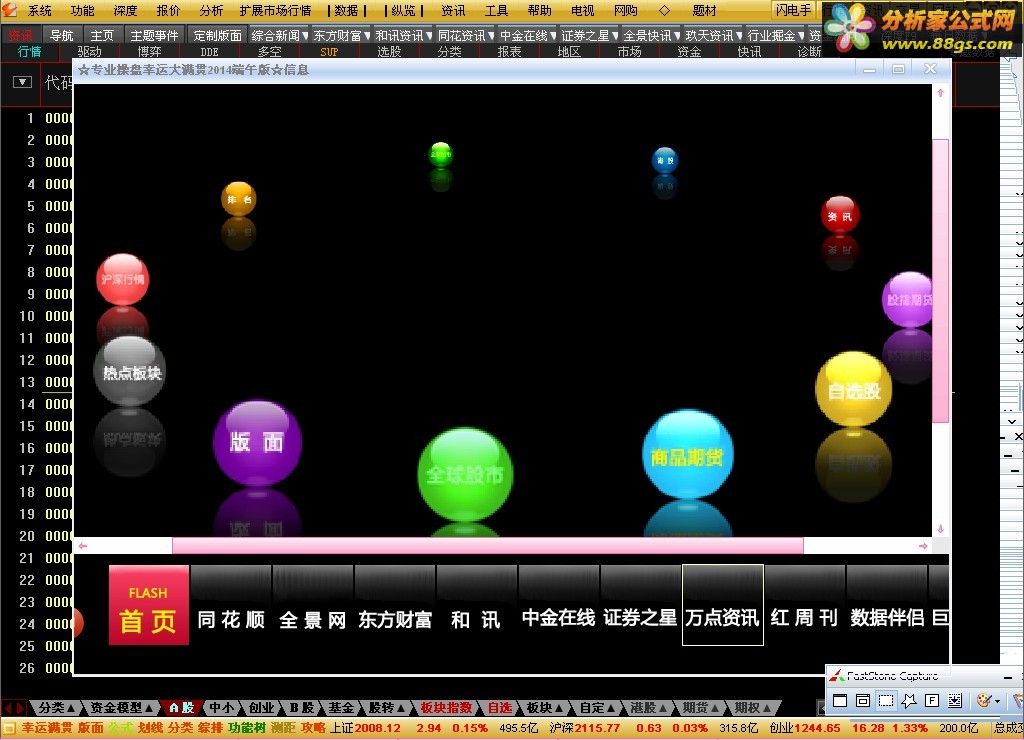Click the 功能树 status bar entry
Screen dimensions: 1024x740
247,728
